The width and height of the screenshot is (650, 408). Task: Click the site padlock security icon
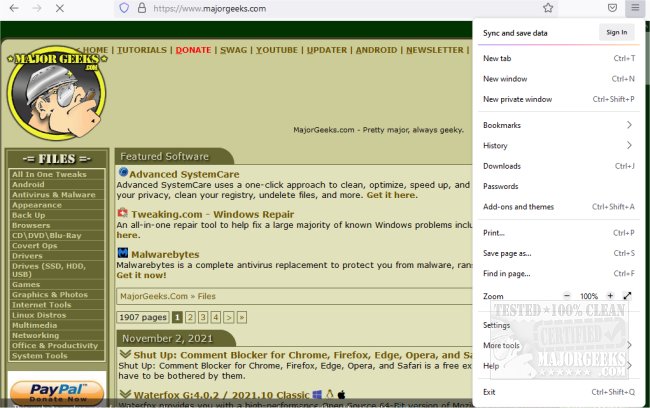(x=142, y=8)
